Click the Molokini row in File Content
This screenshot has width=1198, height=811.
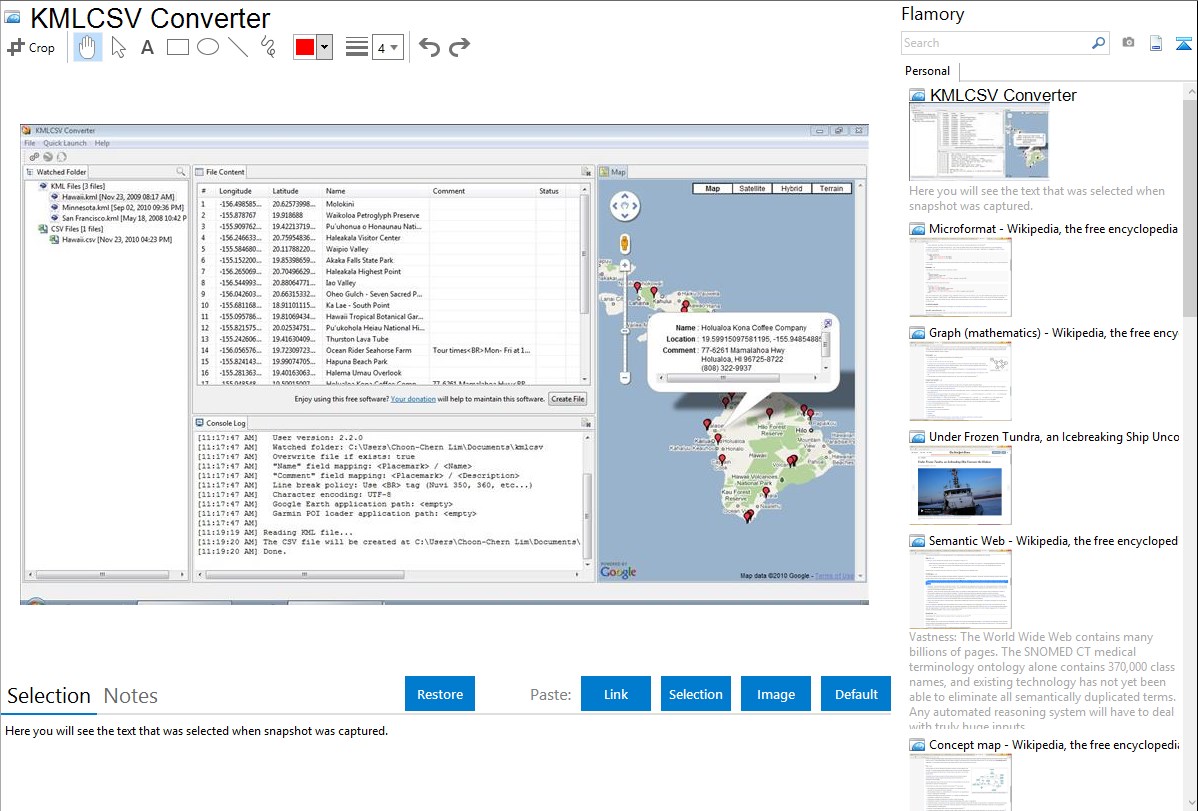click(388, 204)
